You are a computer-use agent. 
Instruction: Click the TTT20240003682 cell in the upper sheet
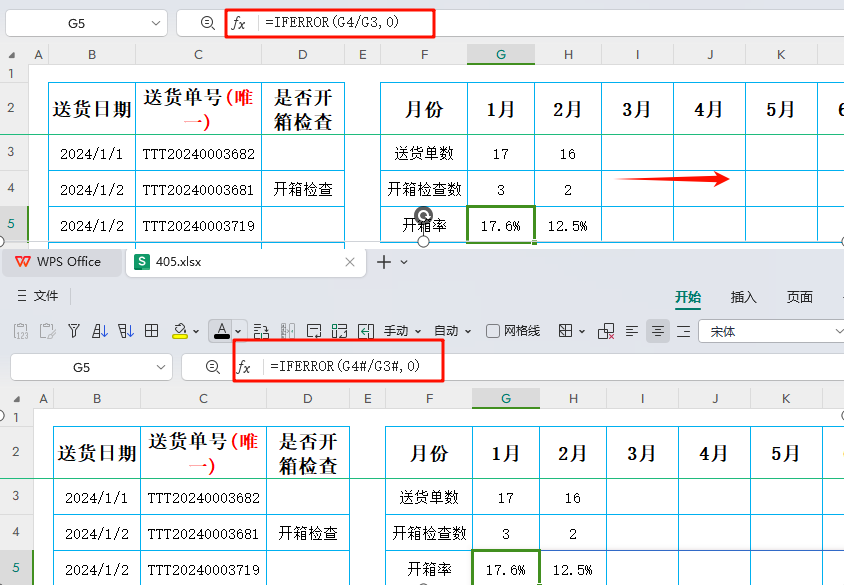(x=199, y=153)
